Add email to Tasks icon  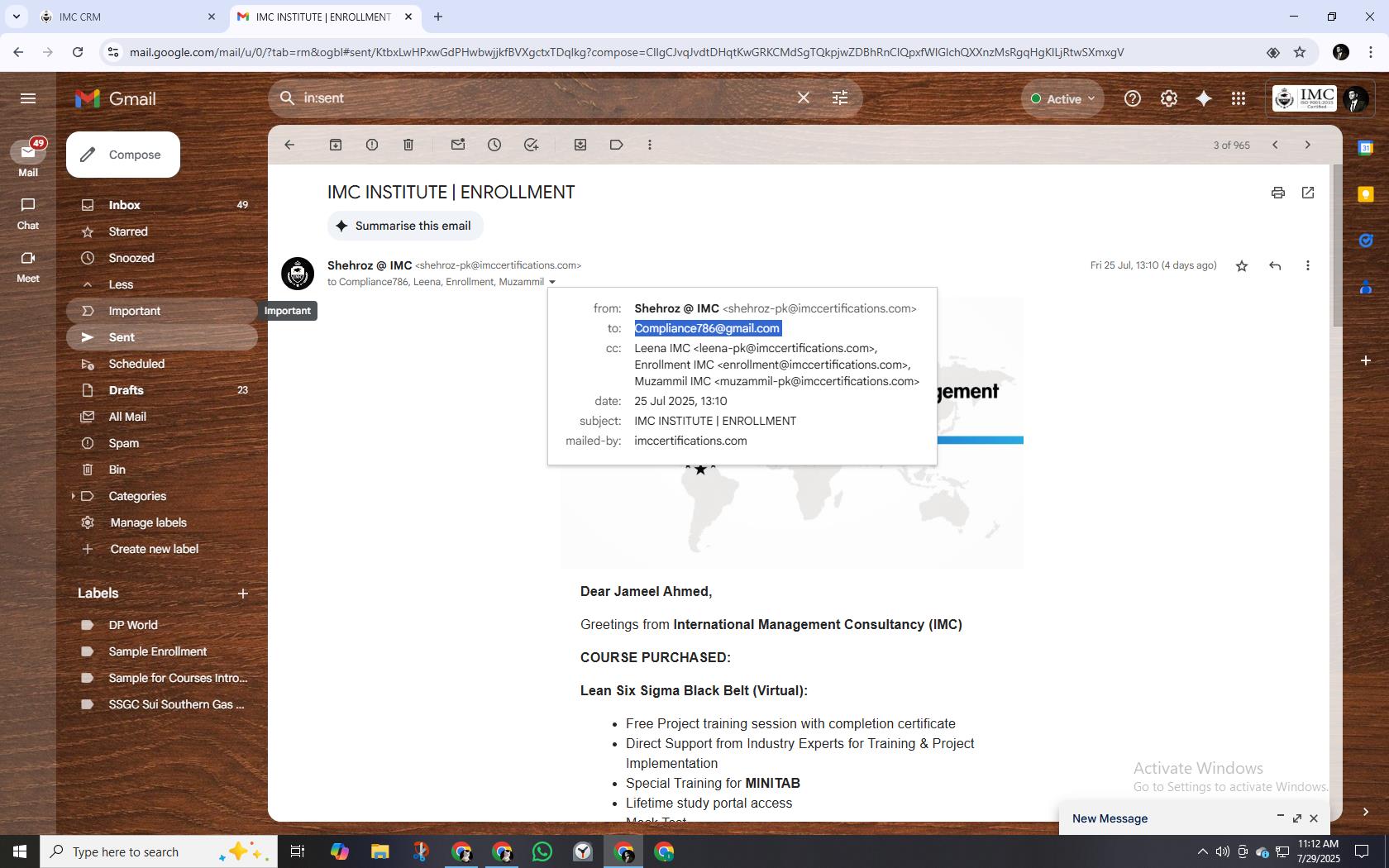[x=532, y=145]
